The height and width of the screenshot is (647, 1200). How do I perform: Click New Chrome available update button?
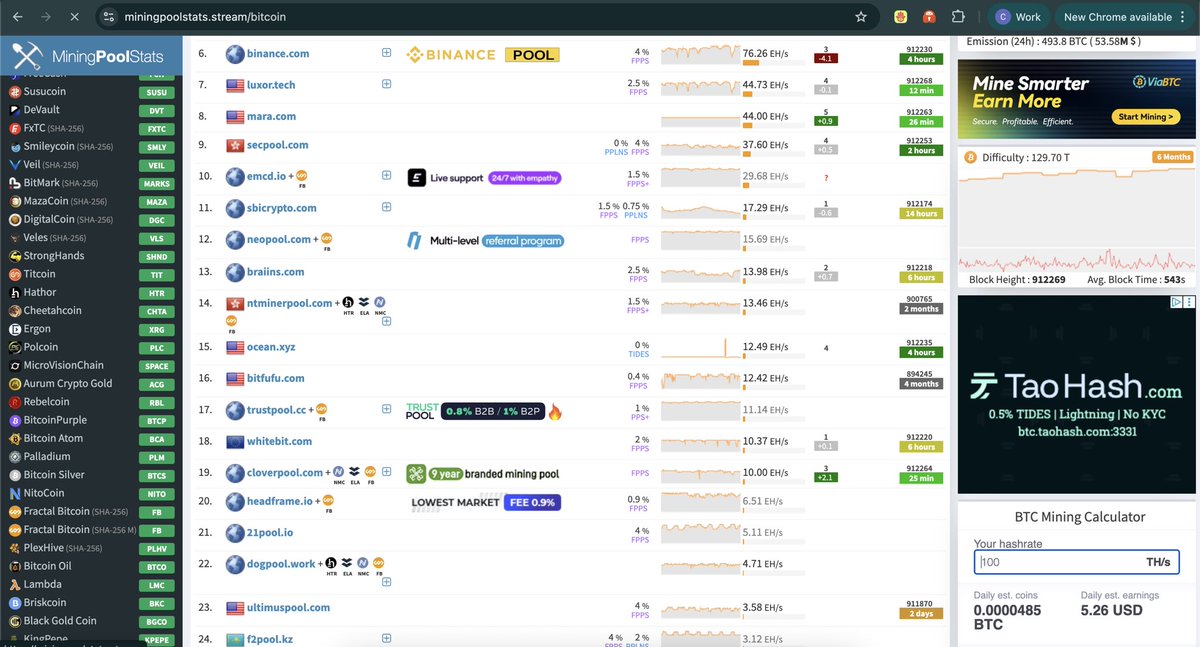pyautogui.click(x=1123, y=17)
